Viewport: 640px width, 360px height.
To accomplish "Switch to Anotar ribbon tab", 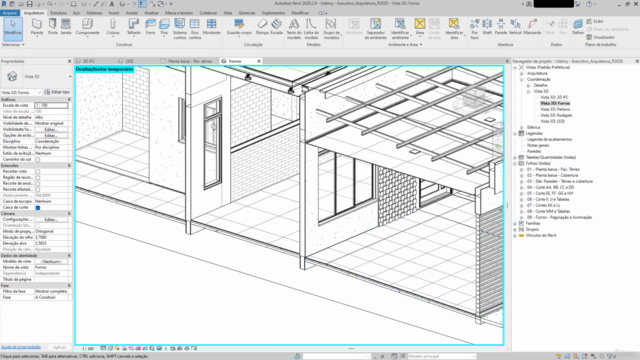I will click(131, 13).
